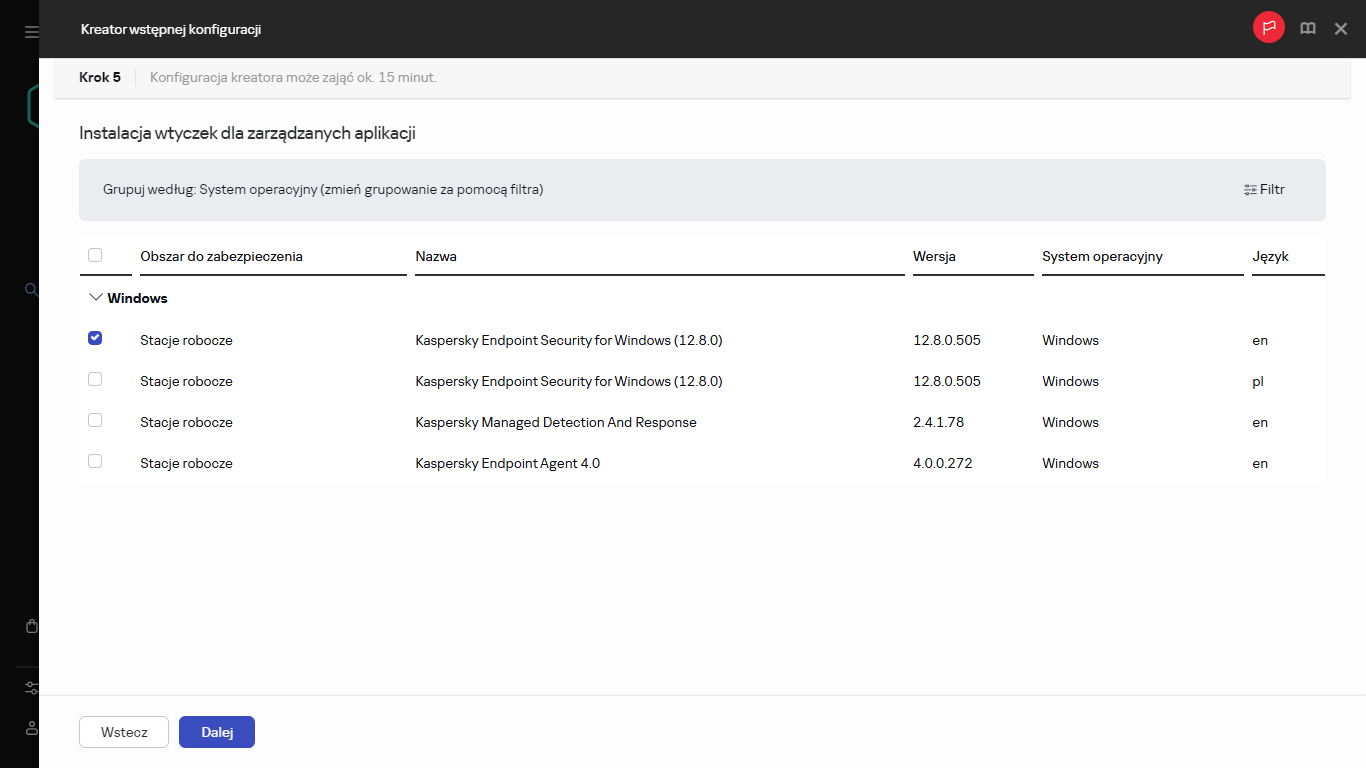This screenshot has width=1366, height=768.
Task: Click the user account icon in sidebar
Action: pos(31,728)
